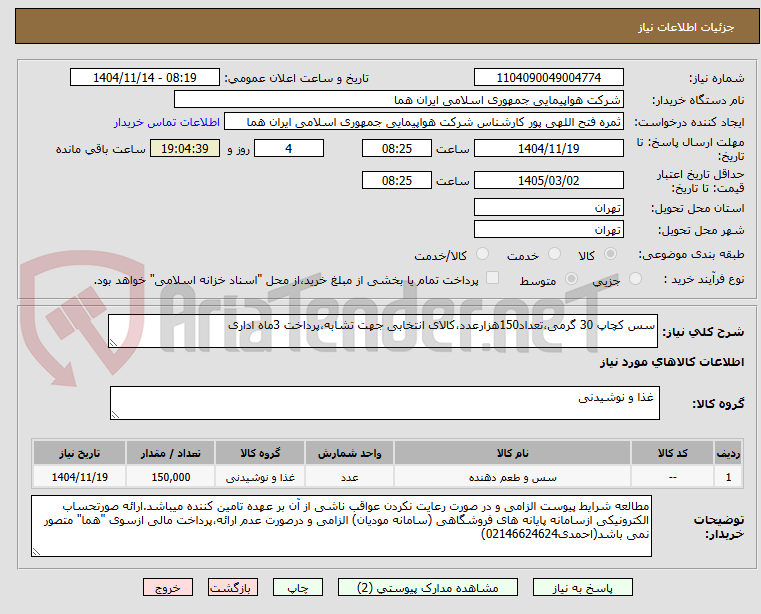Click the price validity time 08:25 field

(397, 181)
